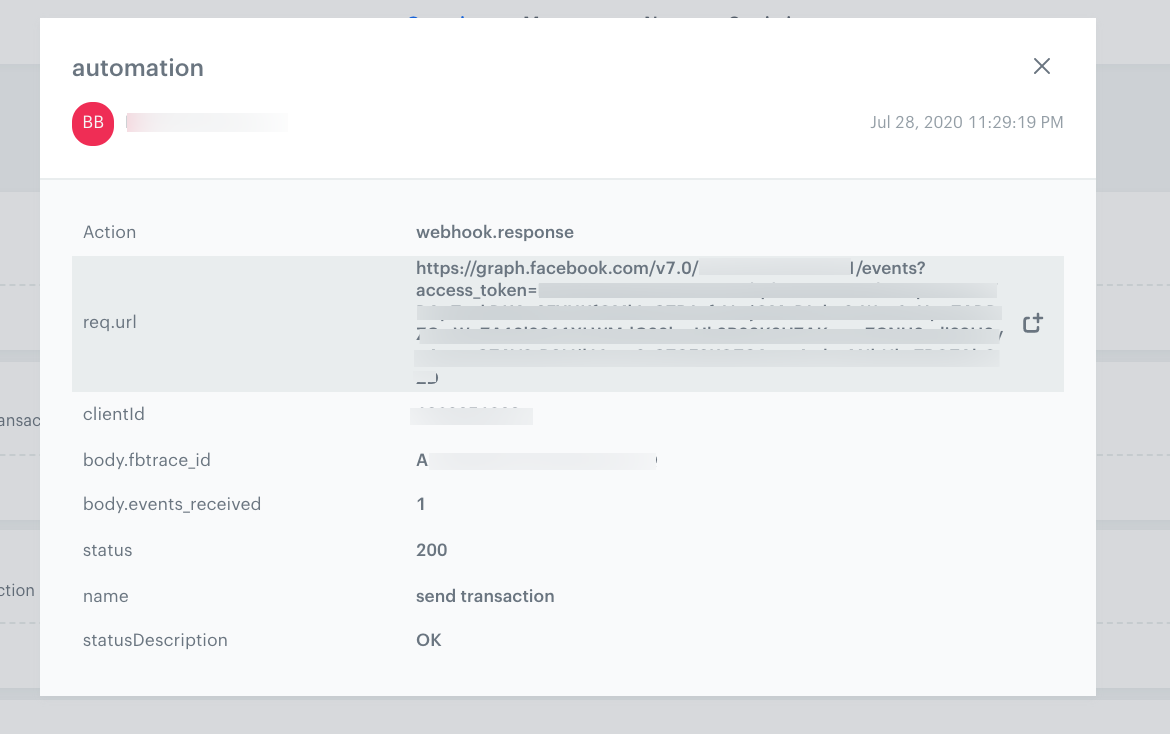Click the Jul 28 2020 timestamp

(967, 122)
